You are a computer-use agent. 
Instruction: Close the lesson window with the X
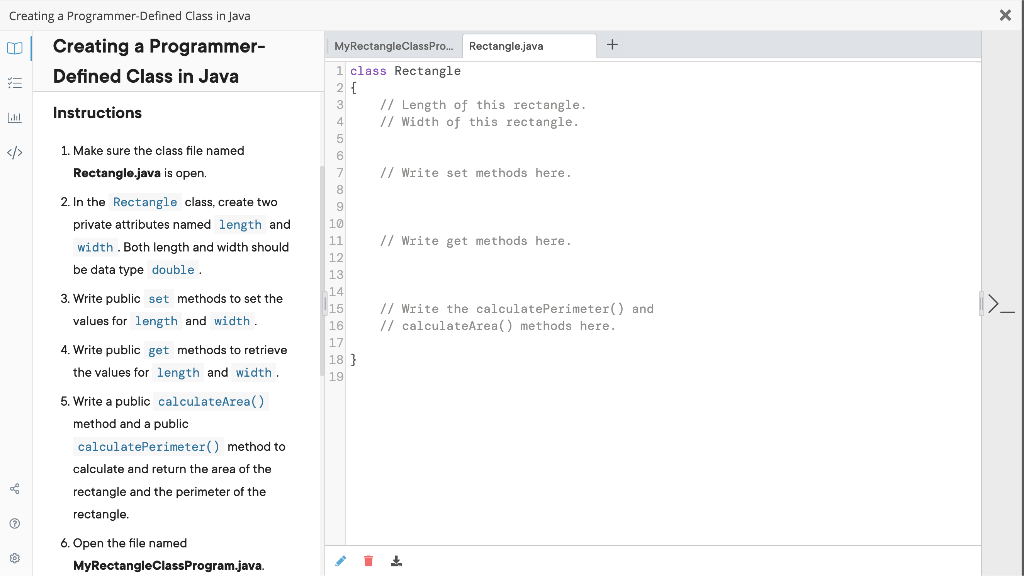pos(1007,15)
